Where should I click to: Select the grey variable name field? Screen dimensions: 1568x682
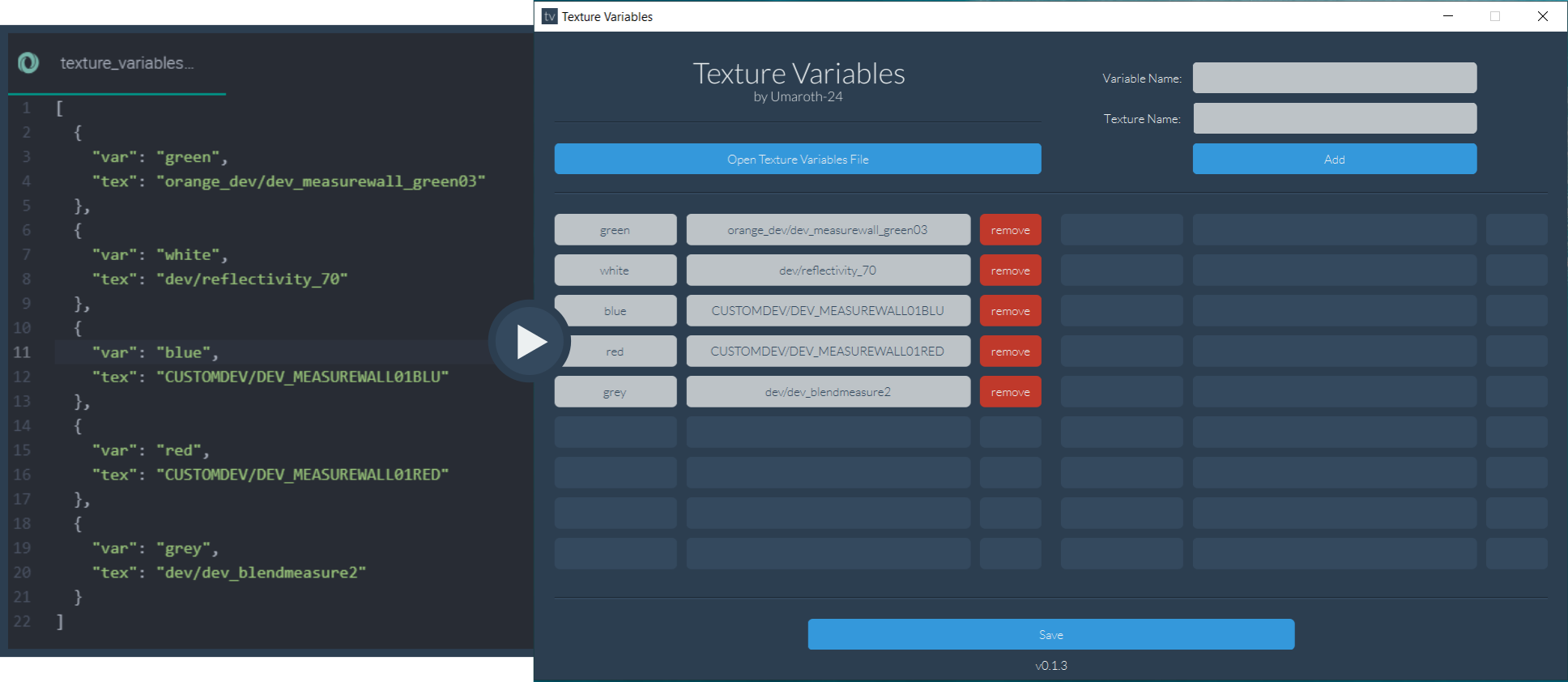[616, 391]
